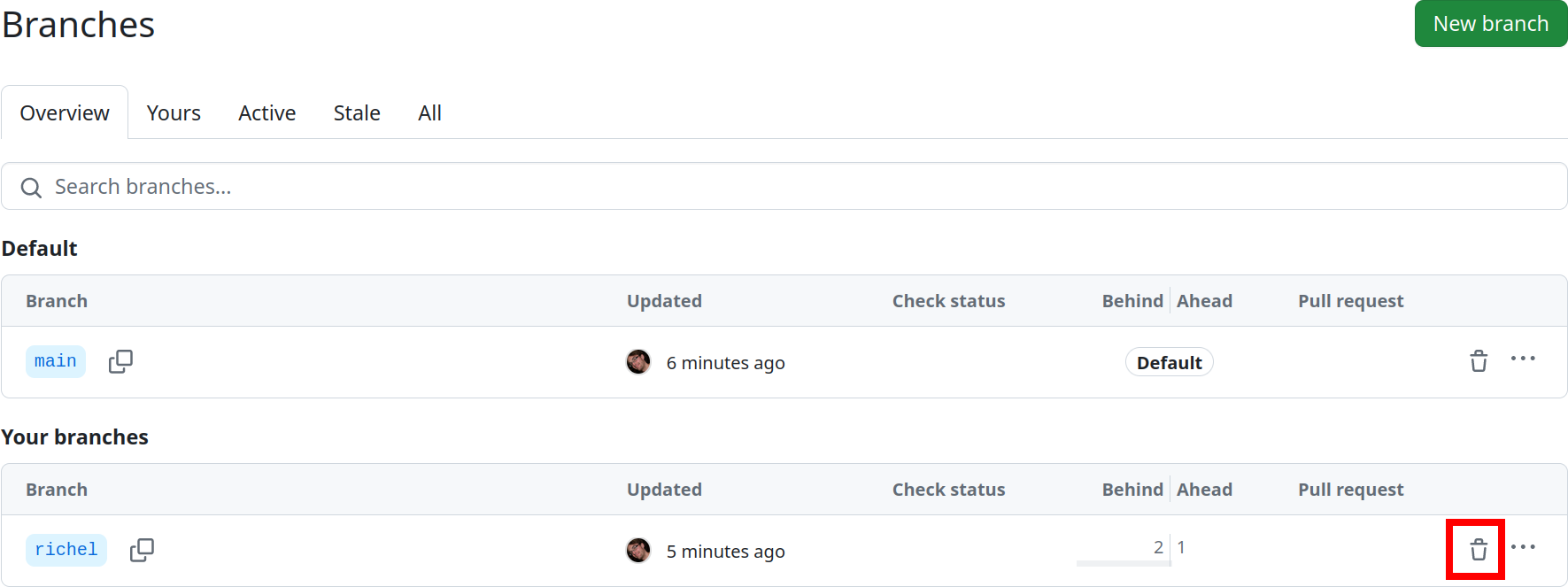
Task: Select the All branches tab
Action: pyautogui.click(x=429, y=112)
